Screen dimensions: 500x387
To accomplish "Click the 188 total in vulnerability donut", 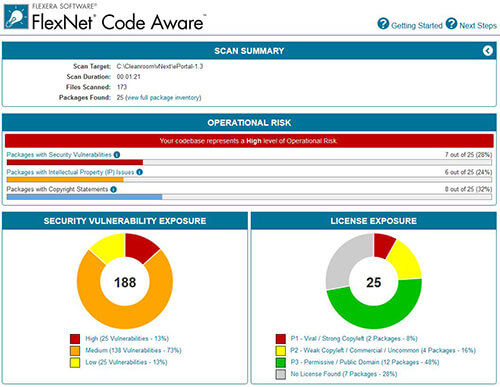I will coord(125,282).
